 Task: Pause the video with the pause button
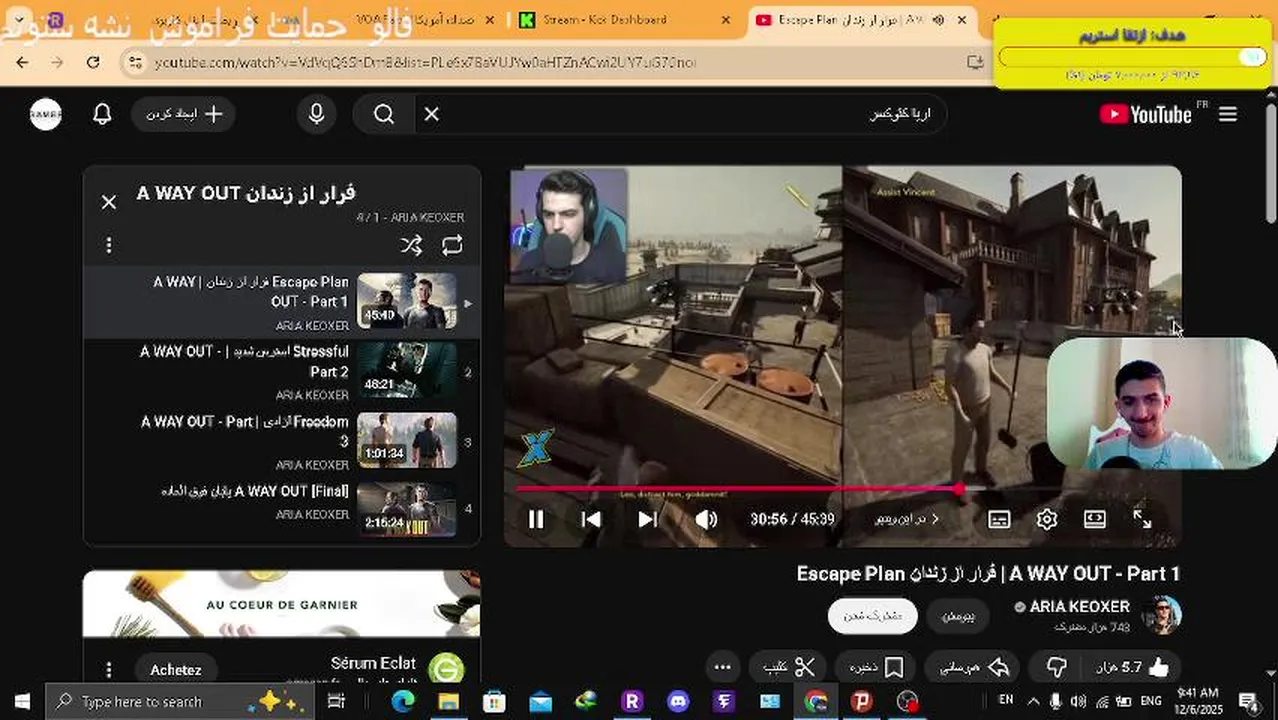(x=536, y=519)
